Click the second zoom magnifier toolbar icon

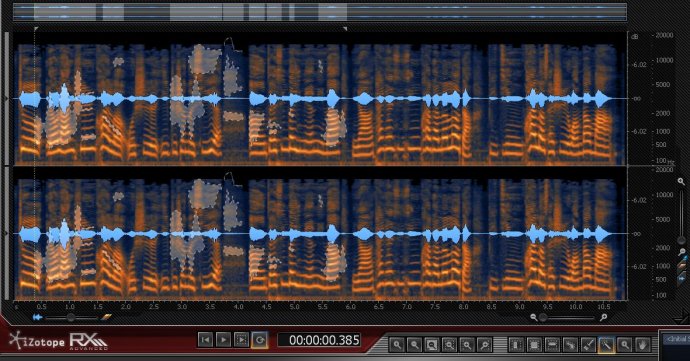415,345
